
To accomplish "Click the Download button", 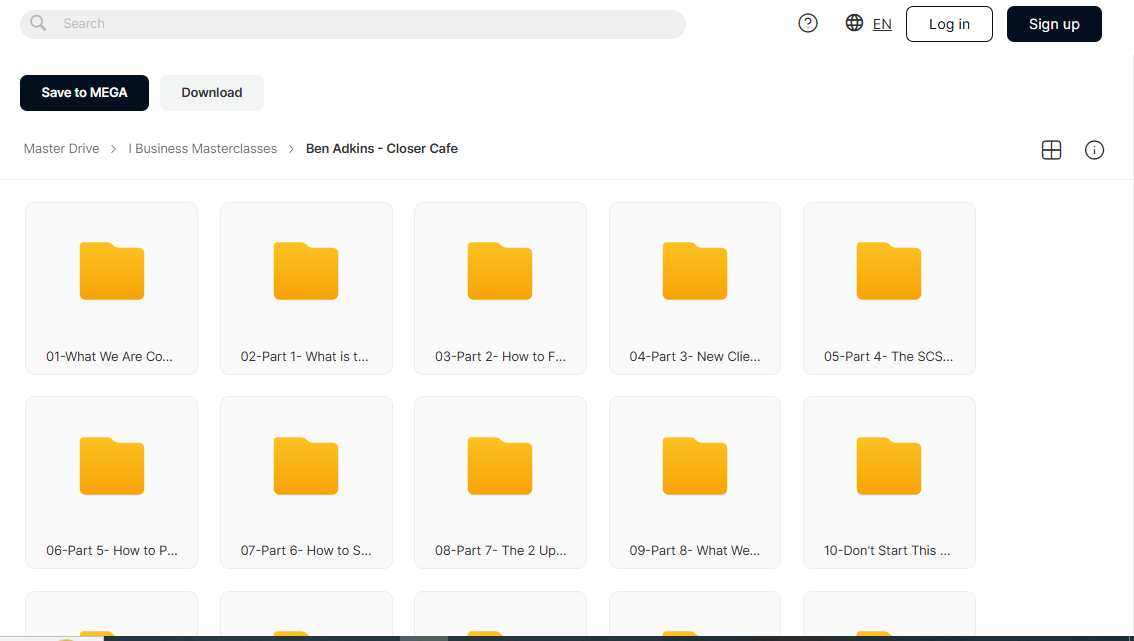I will 212,93.
